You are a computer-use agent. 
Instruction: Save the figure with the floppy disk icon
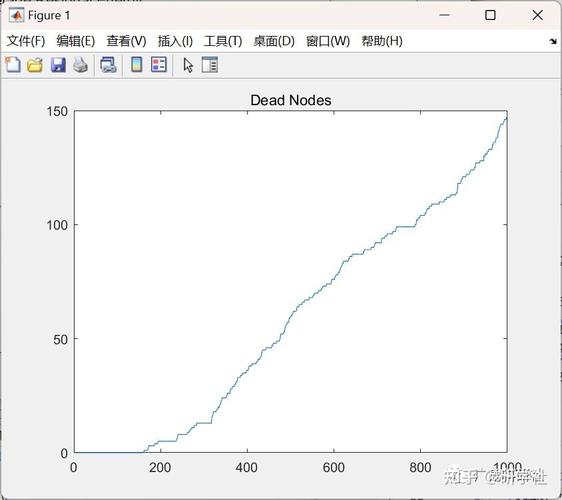pos(58,65)
